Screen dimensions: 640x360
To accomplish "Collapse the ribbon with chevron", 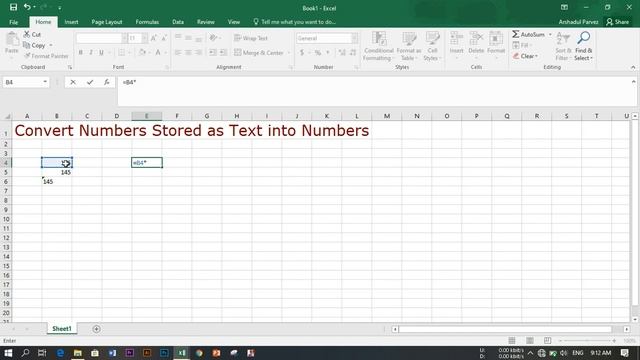I will click(633, 67).
